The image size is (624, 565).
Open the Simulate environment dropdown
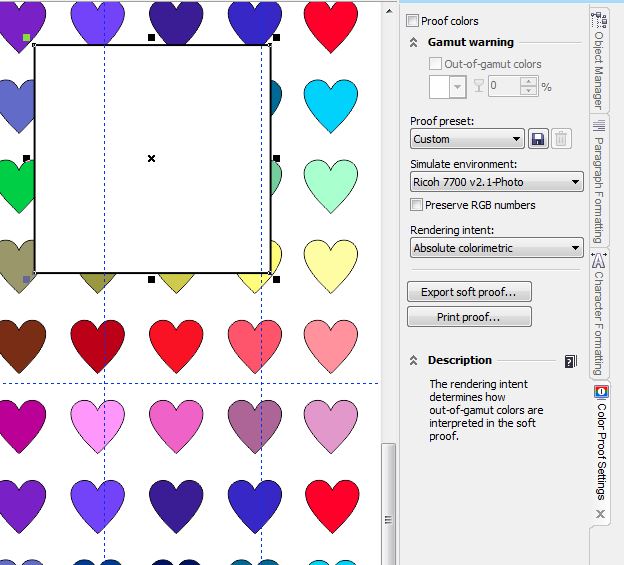(x=497, y=182)
